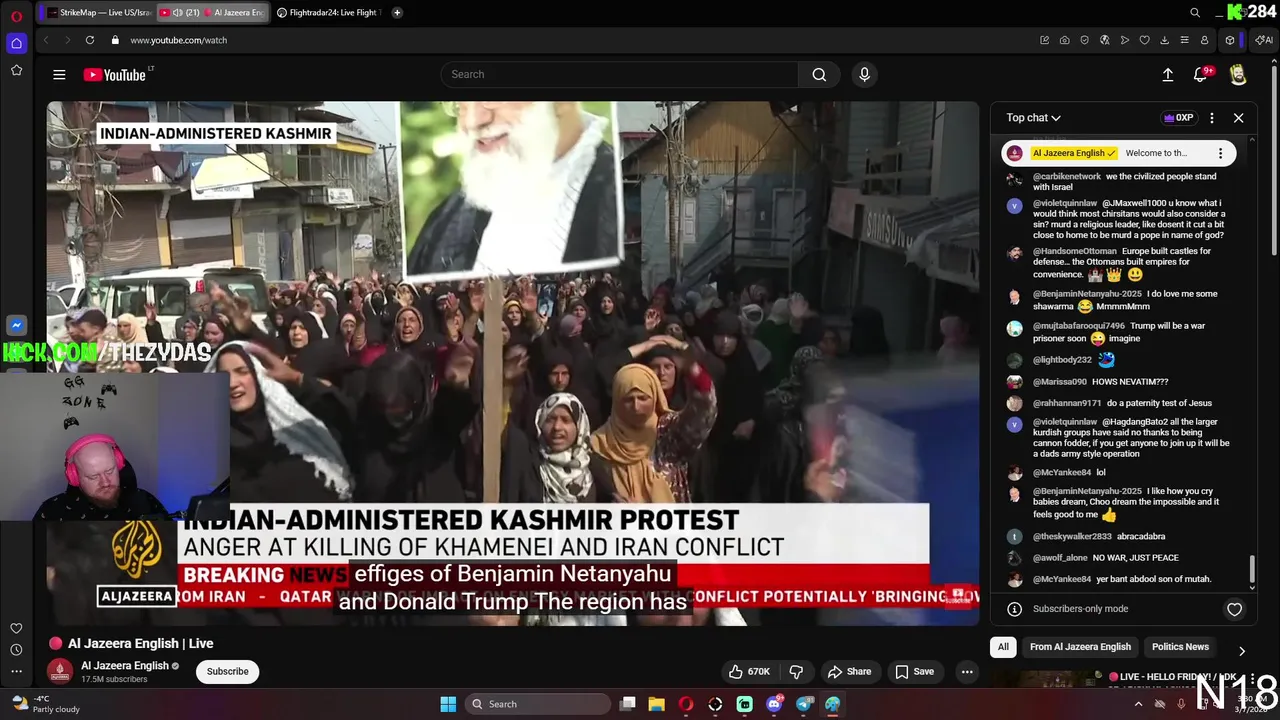Viewport: 1280px width, 720px height.
Task: Start voice search with the microphone
Action: (x=865, y=74)
